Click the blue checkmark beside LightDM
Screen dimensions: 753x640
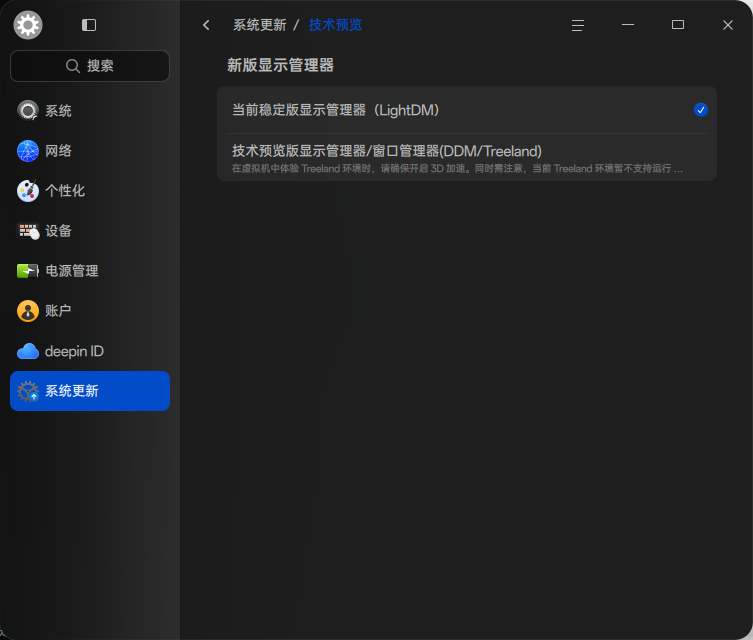701,110
